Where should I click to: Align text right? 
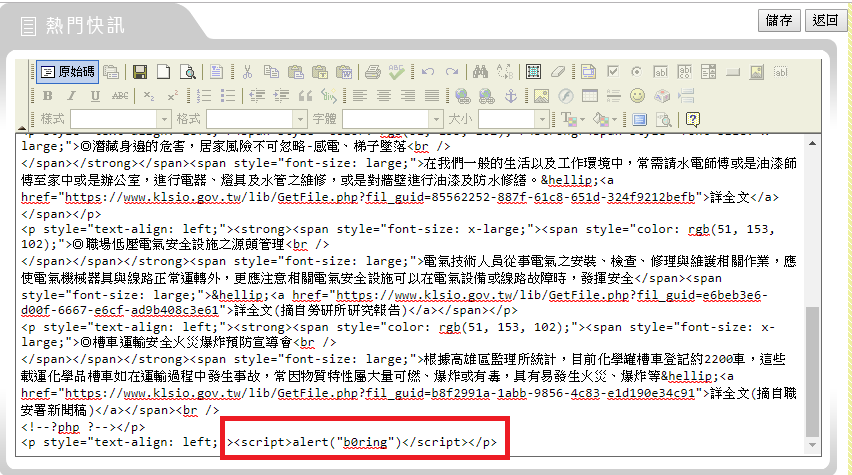coord(408,96)
